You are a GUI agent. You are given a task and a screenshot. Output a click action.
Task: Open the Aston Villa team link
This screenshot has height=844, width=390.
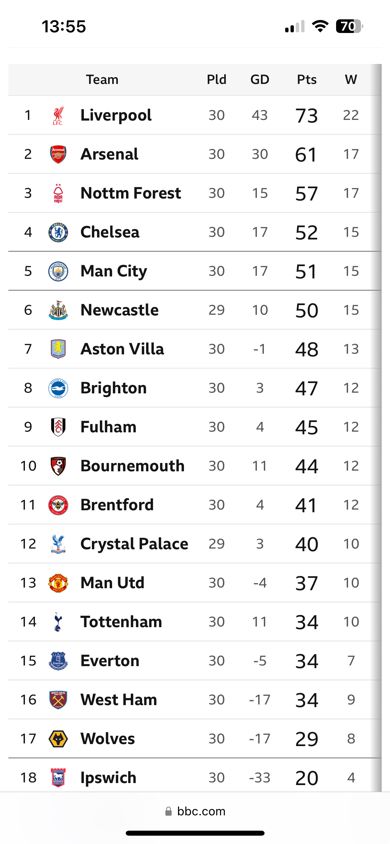pyautogui.click(x=122, y=349)
